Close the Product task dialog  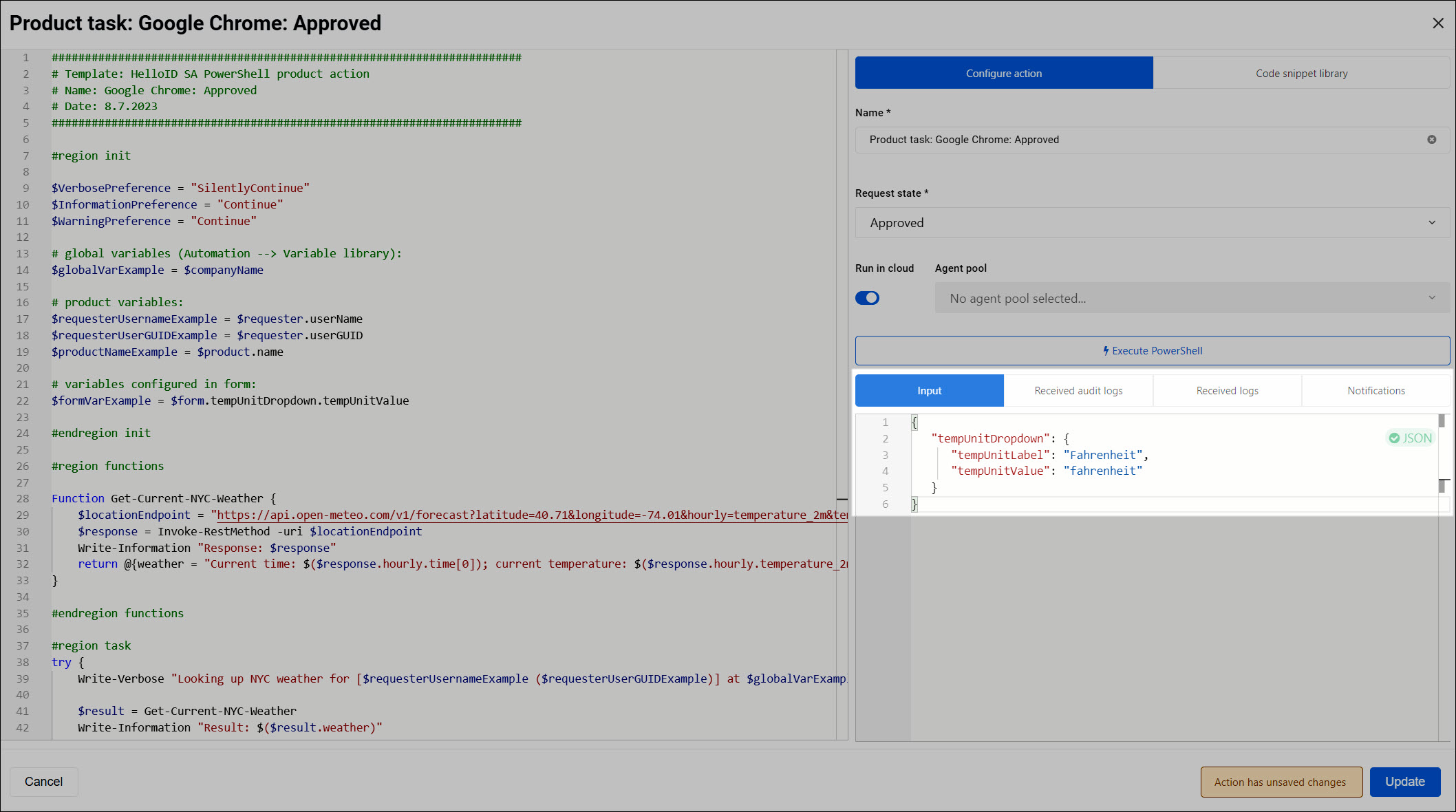pyautogui.click(x=1437, y=23)
